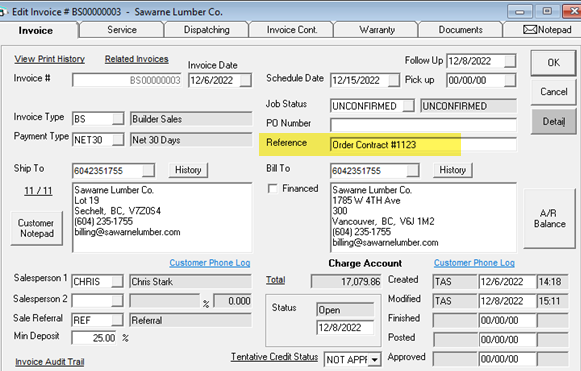Open the Notepad tab with envelope icon
Viewport: 581px width, 371px height.
(547, 30)
